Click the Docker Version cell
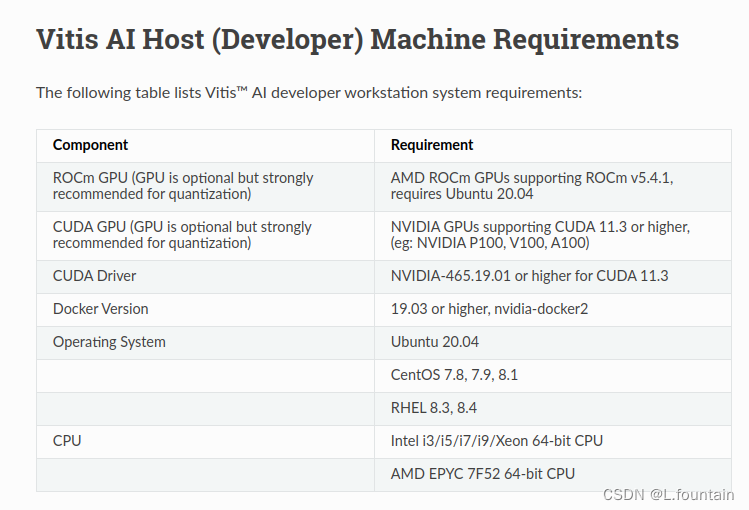The height and width of the screenshot is (510, 749). [205, 310]
